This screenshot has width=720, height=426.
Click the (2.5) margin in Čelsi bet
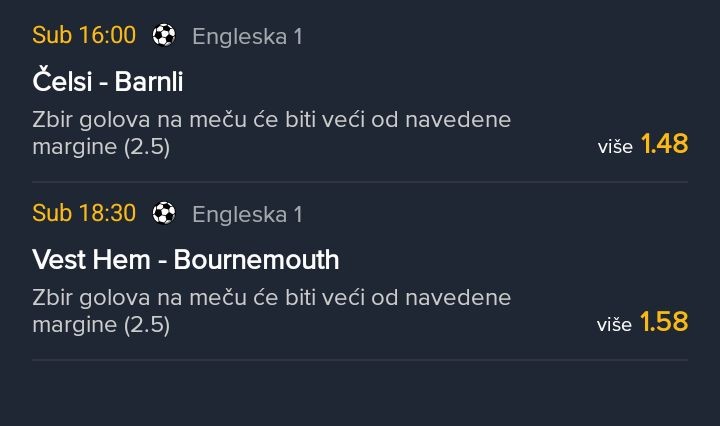pos(147,147)
